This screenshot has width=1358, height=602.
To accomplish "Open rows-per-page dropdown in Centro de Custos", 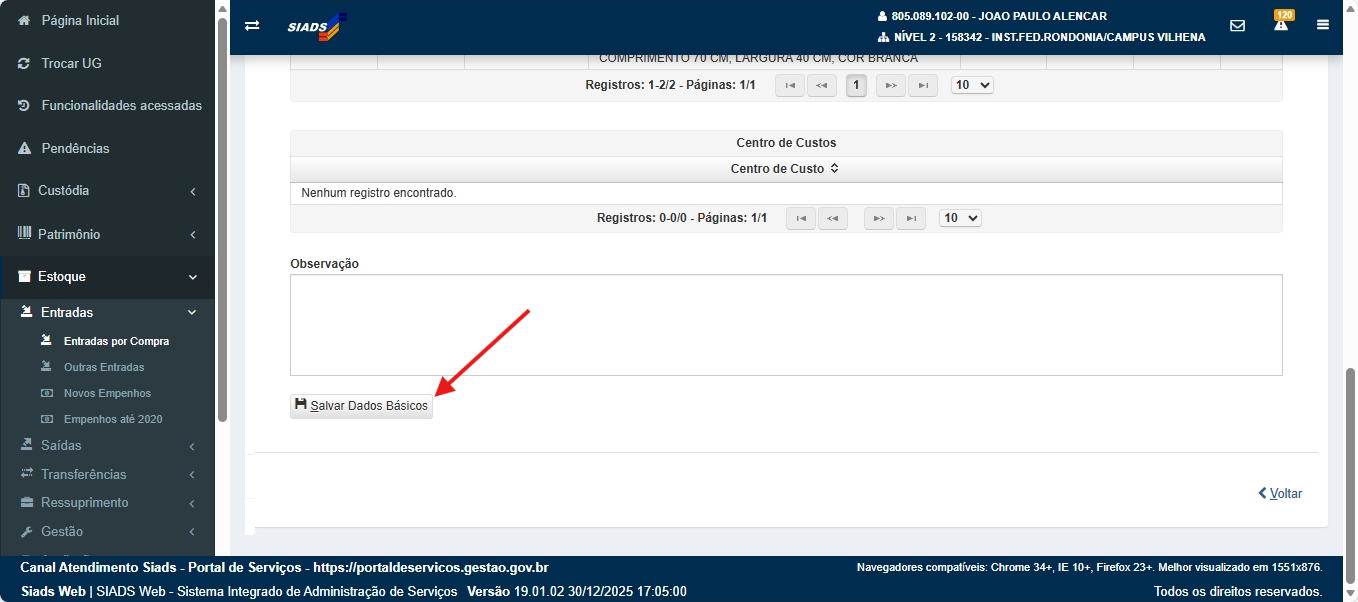I will 960,218.
